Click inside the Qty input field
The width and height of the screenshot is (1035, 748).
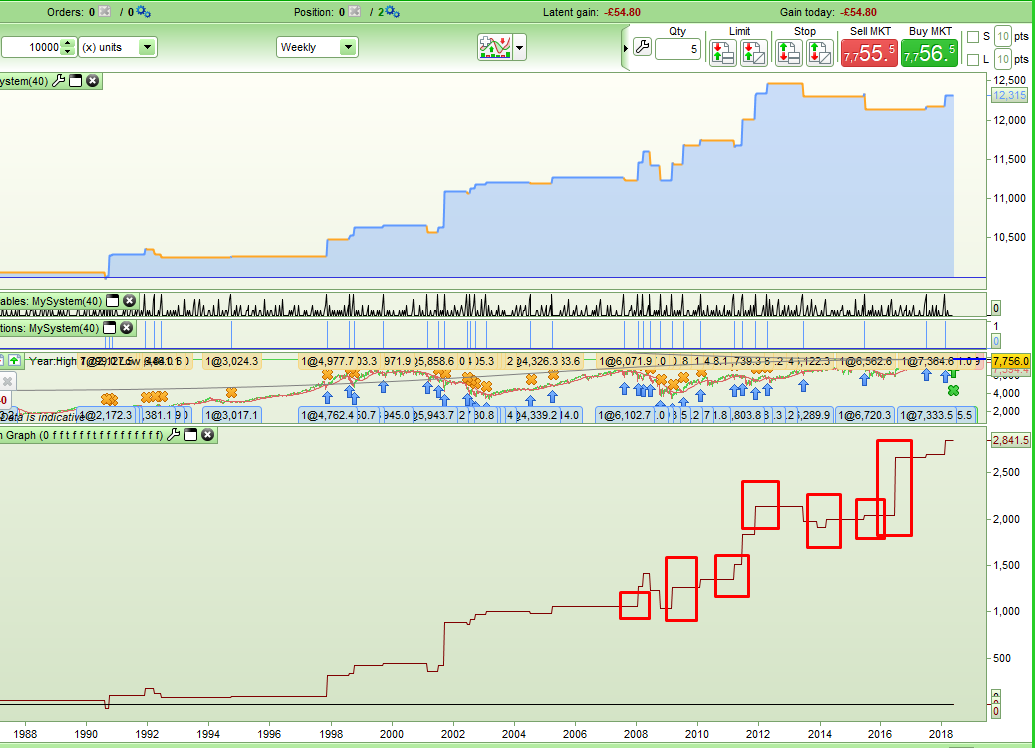click(x=677, y=48)
